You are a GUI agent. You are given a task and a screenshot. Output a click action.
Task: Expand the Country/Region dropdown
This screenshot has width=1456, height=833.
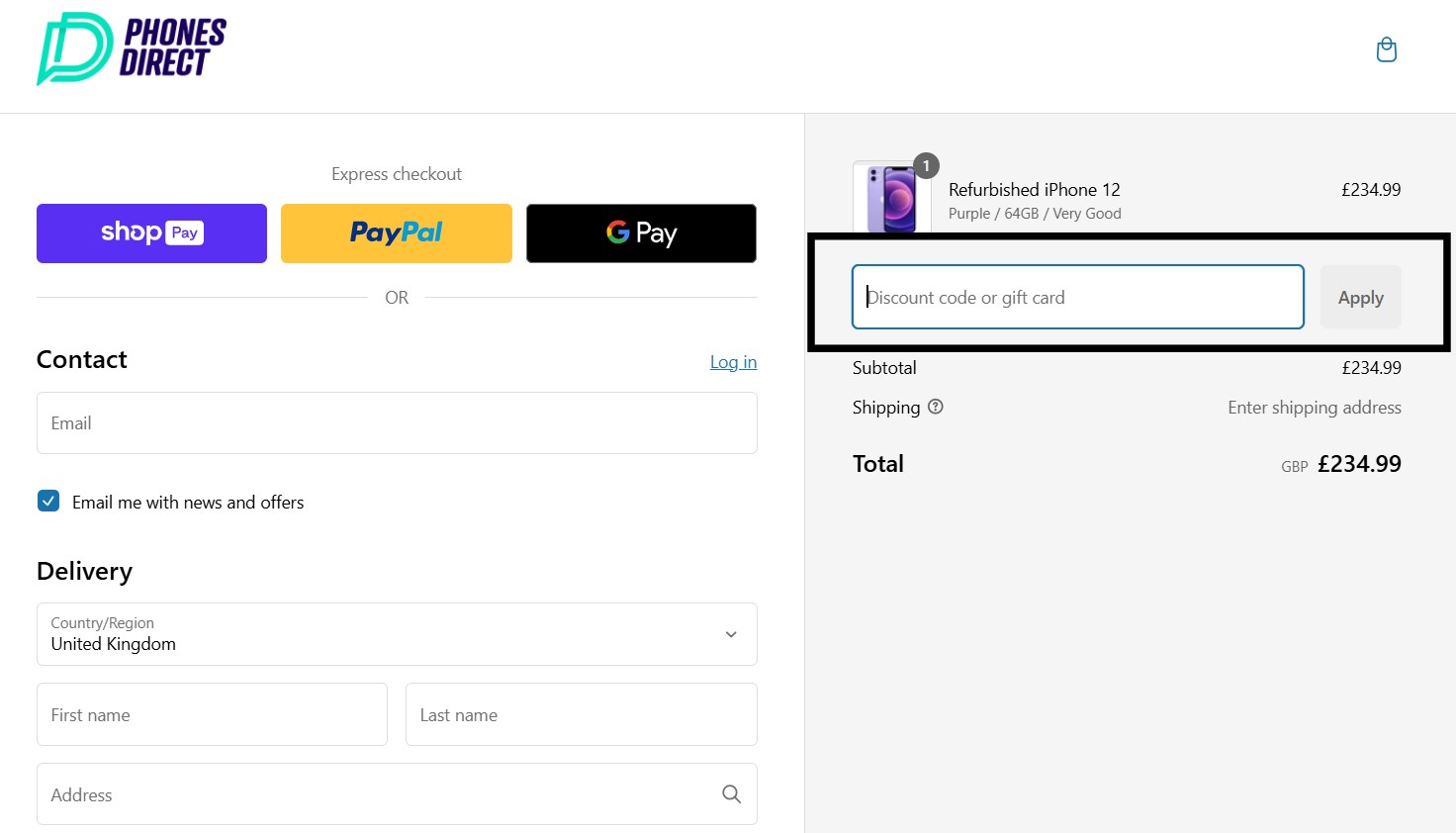[397, 634]
